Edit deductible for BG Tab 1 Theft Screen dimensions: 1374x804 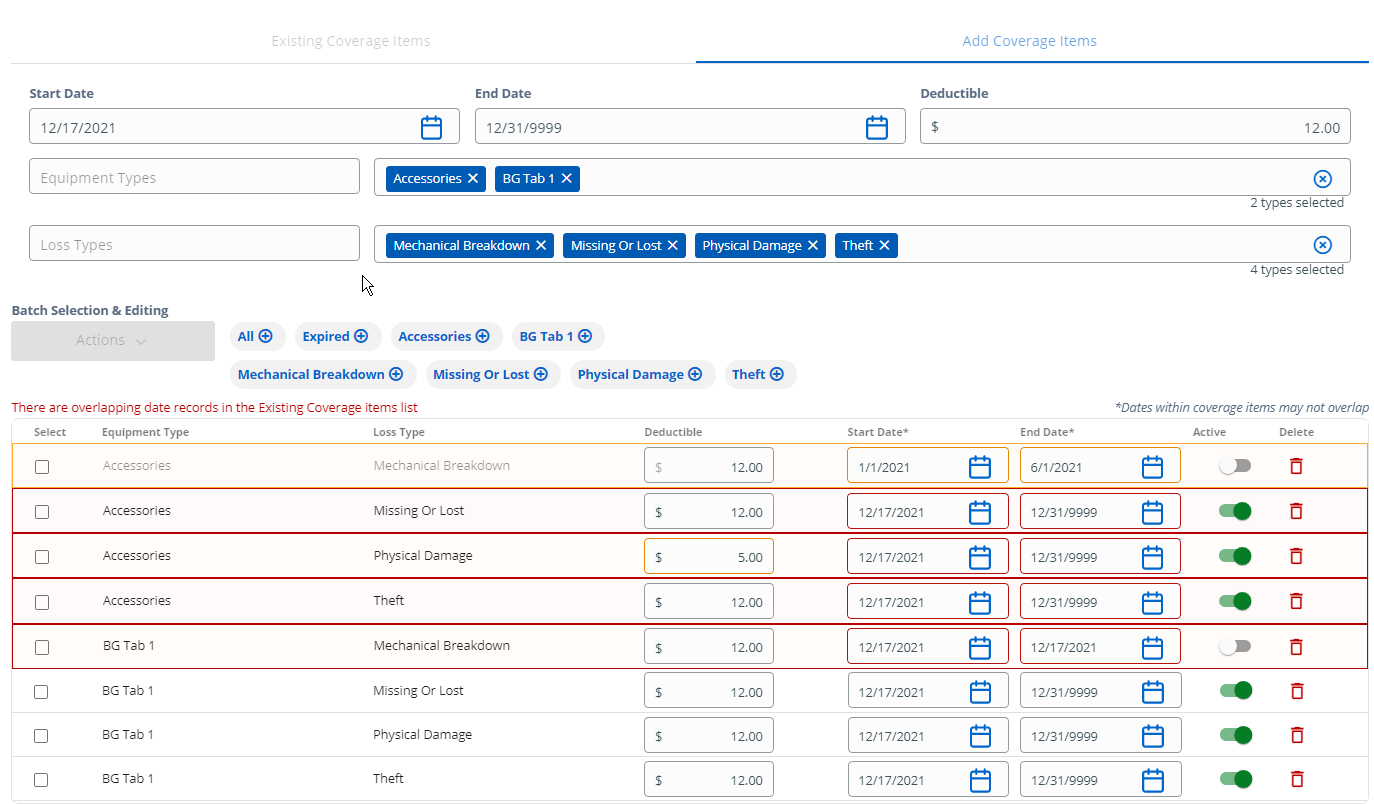[x=709, y=780]
